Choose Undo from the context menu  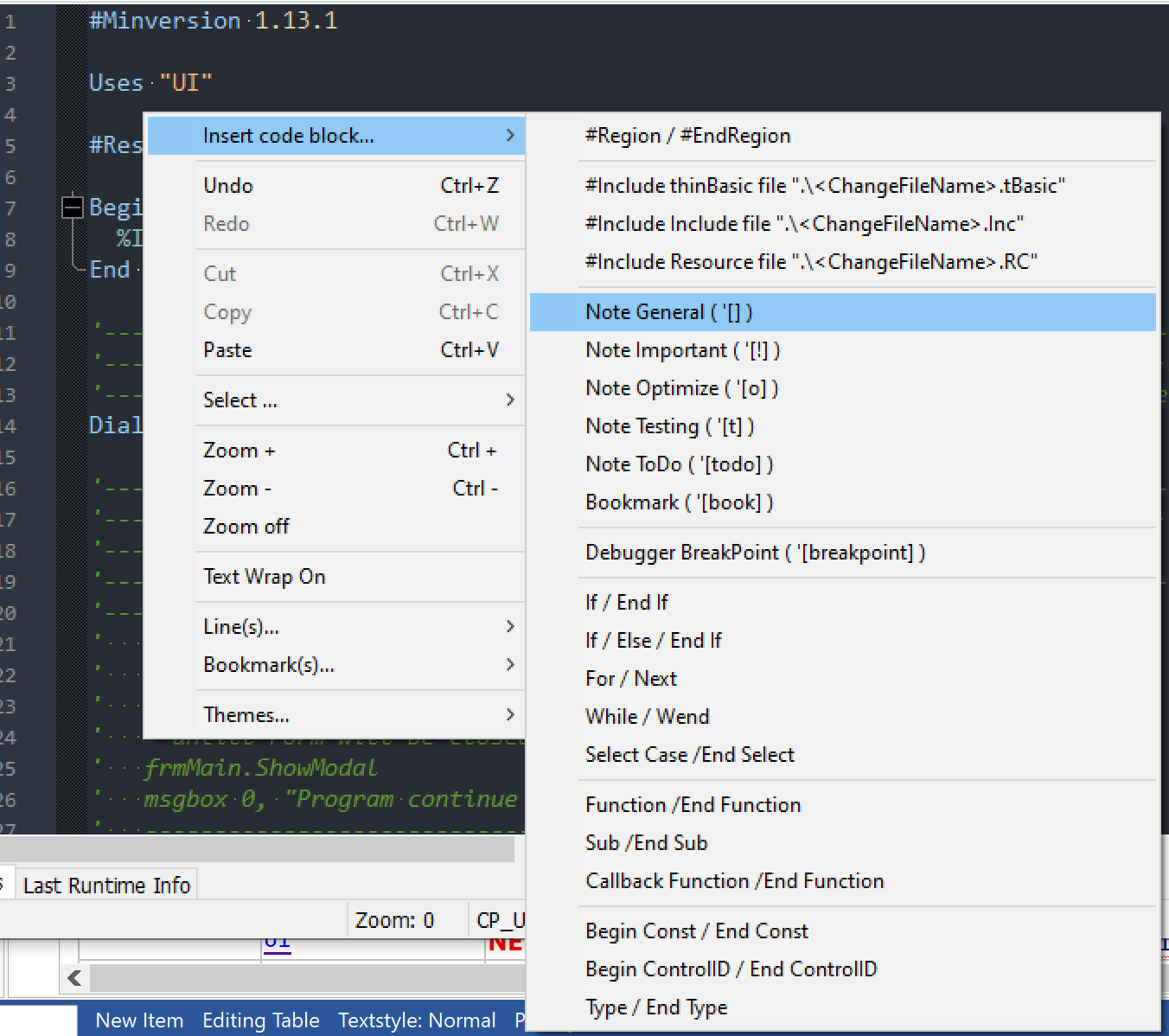click(228, 186)
